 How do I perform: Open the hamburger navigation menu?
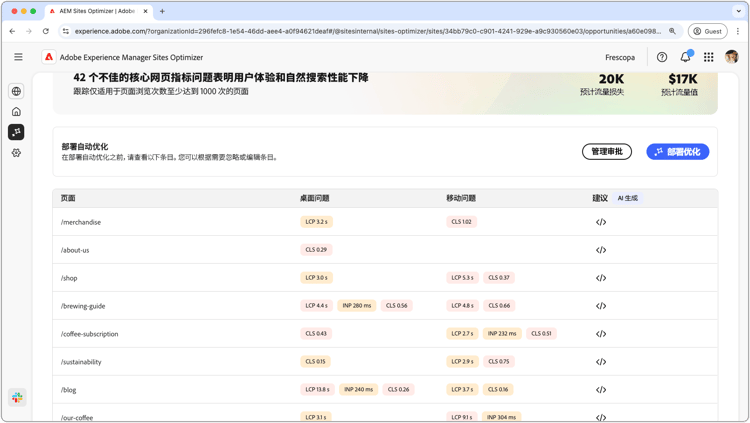coord(18,57)
